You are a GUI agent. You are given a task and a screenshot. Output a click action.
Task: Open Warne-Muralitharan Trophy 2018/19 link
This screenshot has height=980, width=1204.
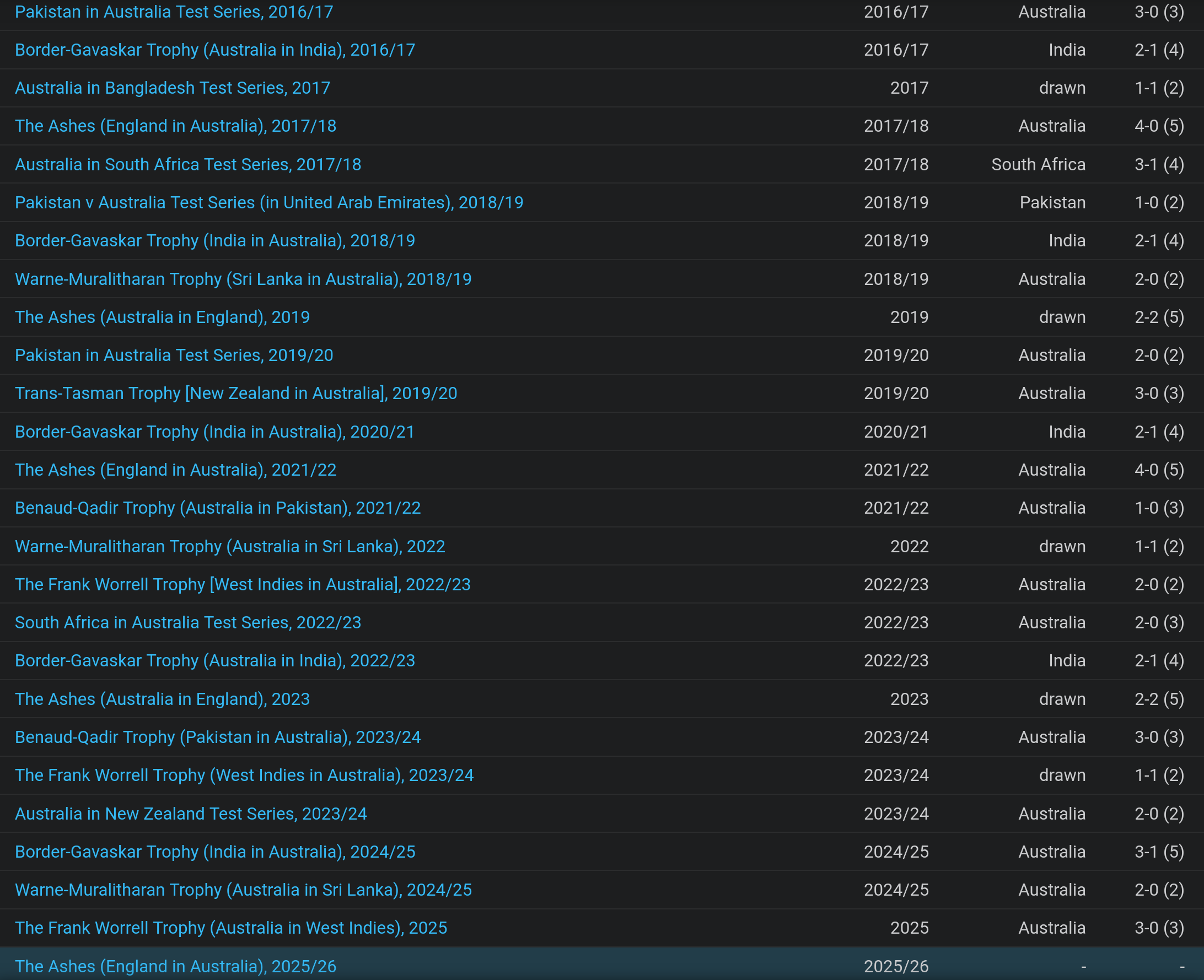pyautogui.click(x=243, y=279)
